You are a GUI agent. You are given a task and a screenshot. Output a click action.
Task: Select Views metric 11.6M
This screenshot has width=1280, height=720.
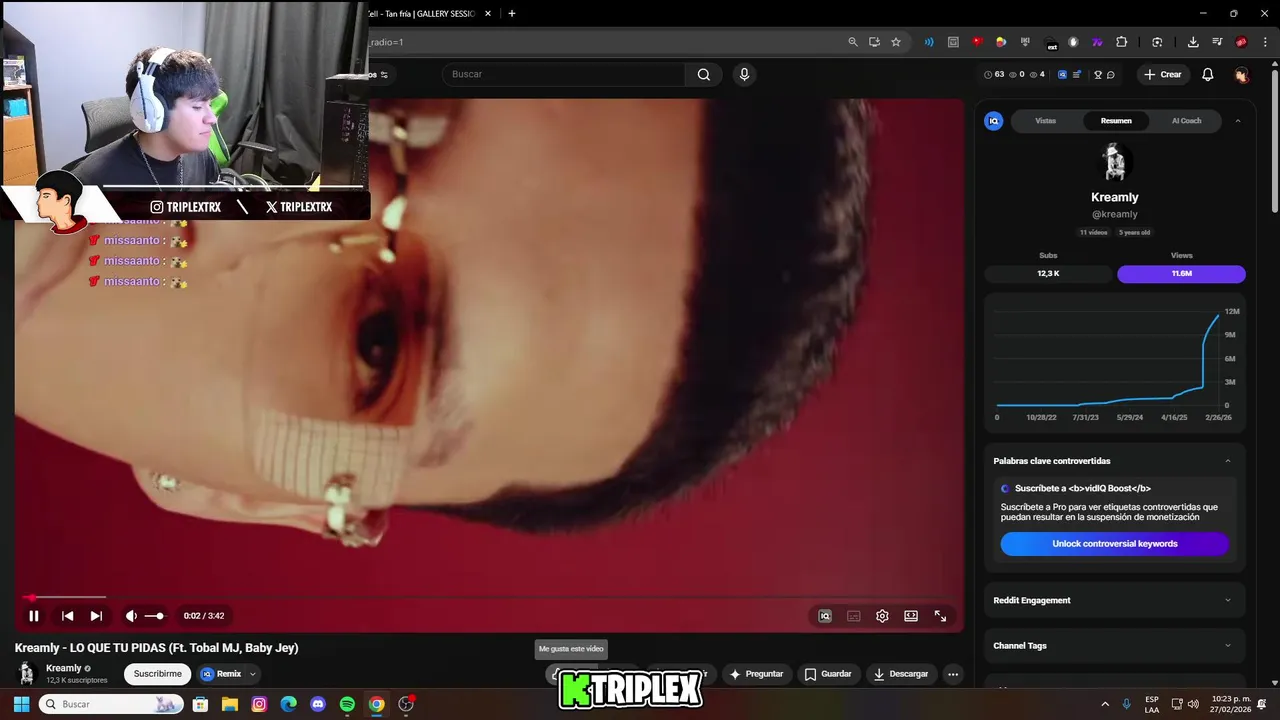click(x=1181, y=273)
